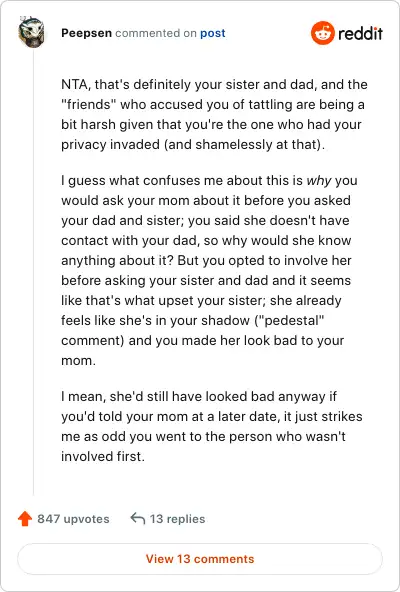Click the paragraph starting "I mean, she'd still"

(x=212, y=426)
